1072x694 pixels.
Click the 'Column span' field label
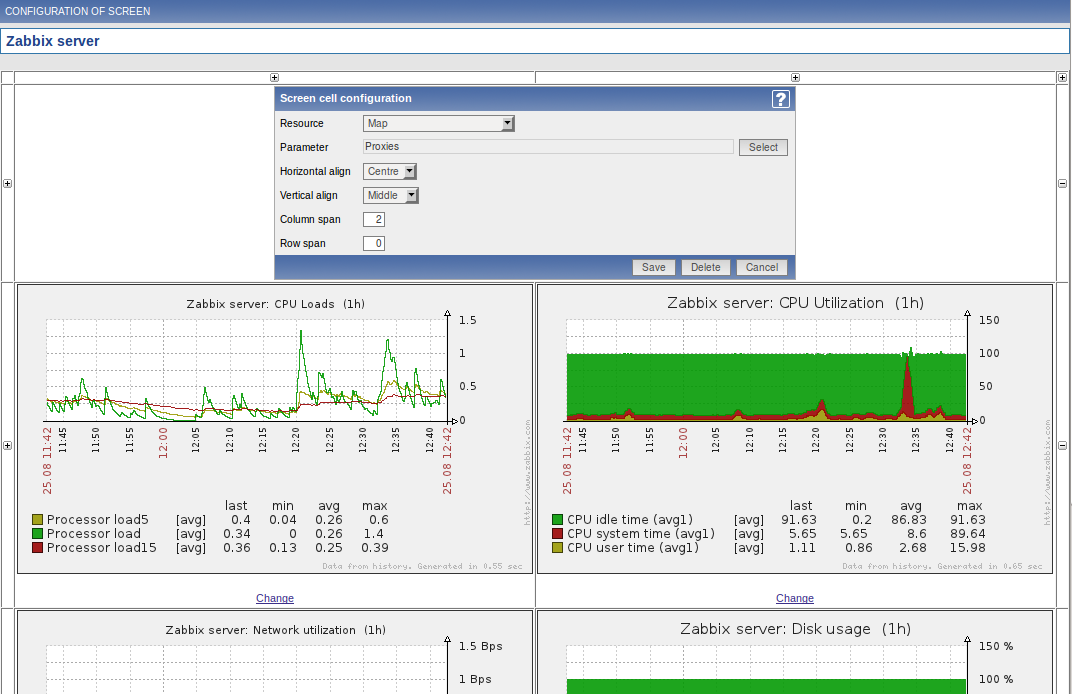click(310, 219)
